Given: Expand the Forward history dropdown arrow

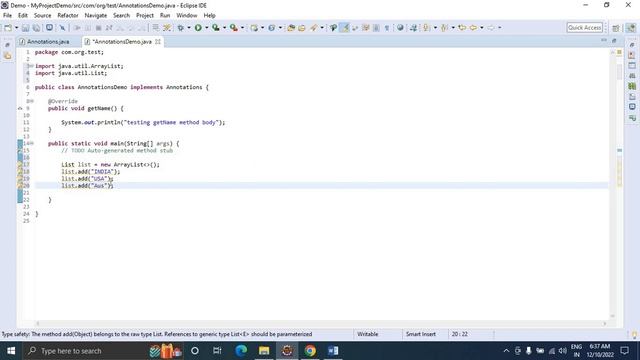Looking at the screenshot, I should [x=500, y=28].
